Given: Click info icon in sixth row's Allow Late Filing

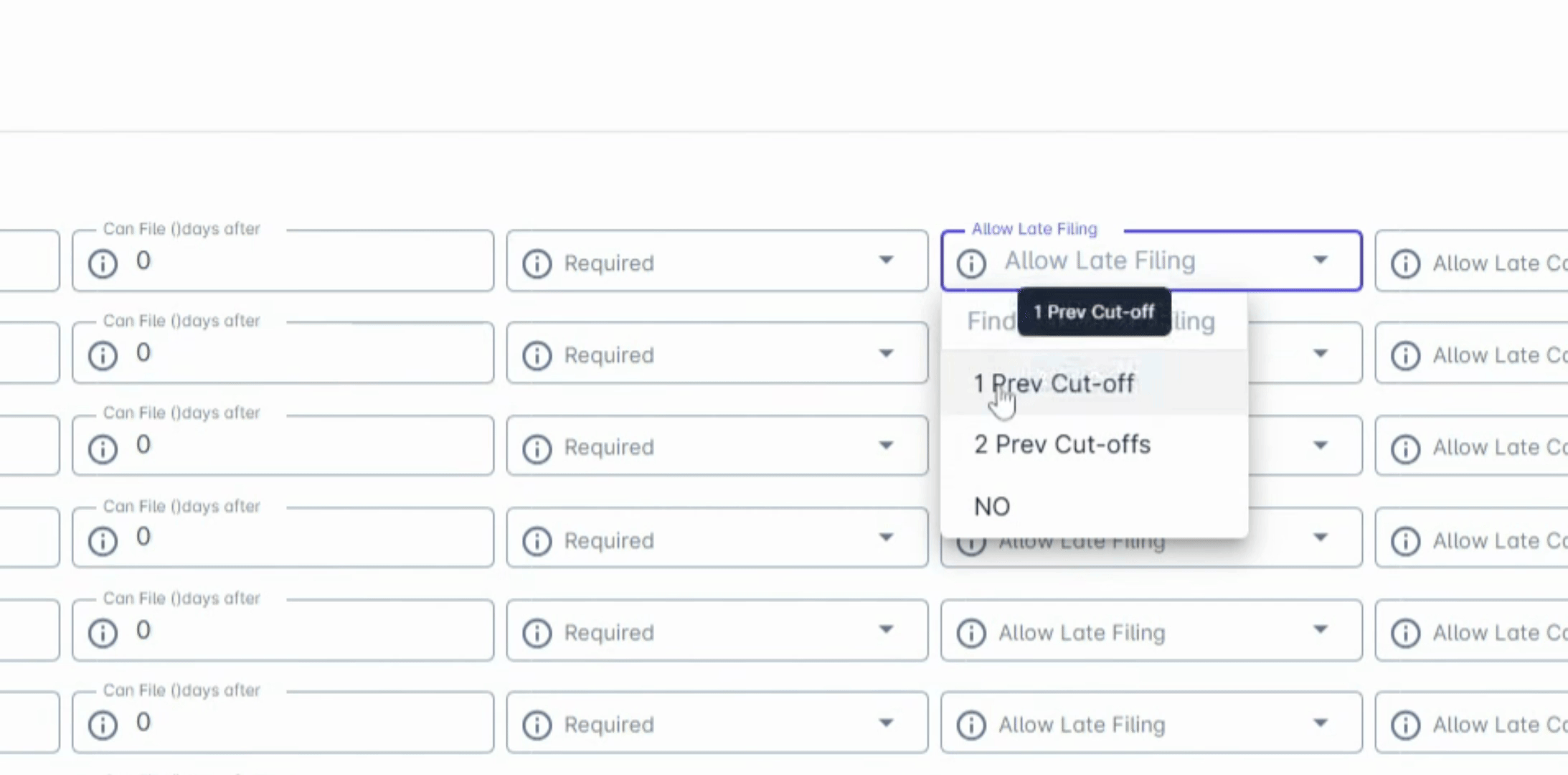Looking at the screenshot, I should [971, 725].
